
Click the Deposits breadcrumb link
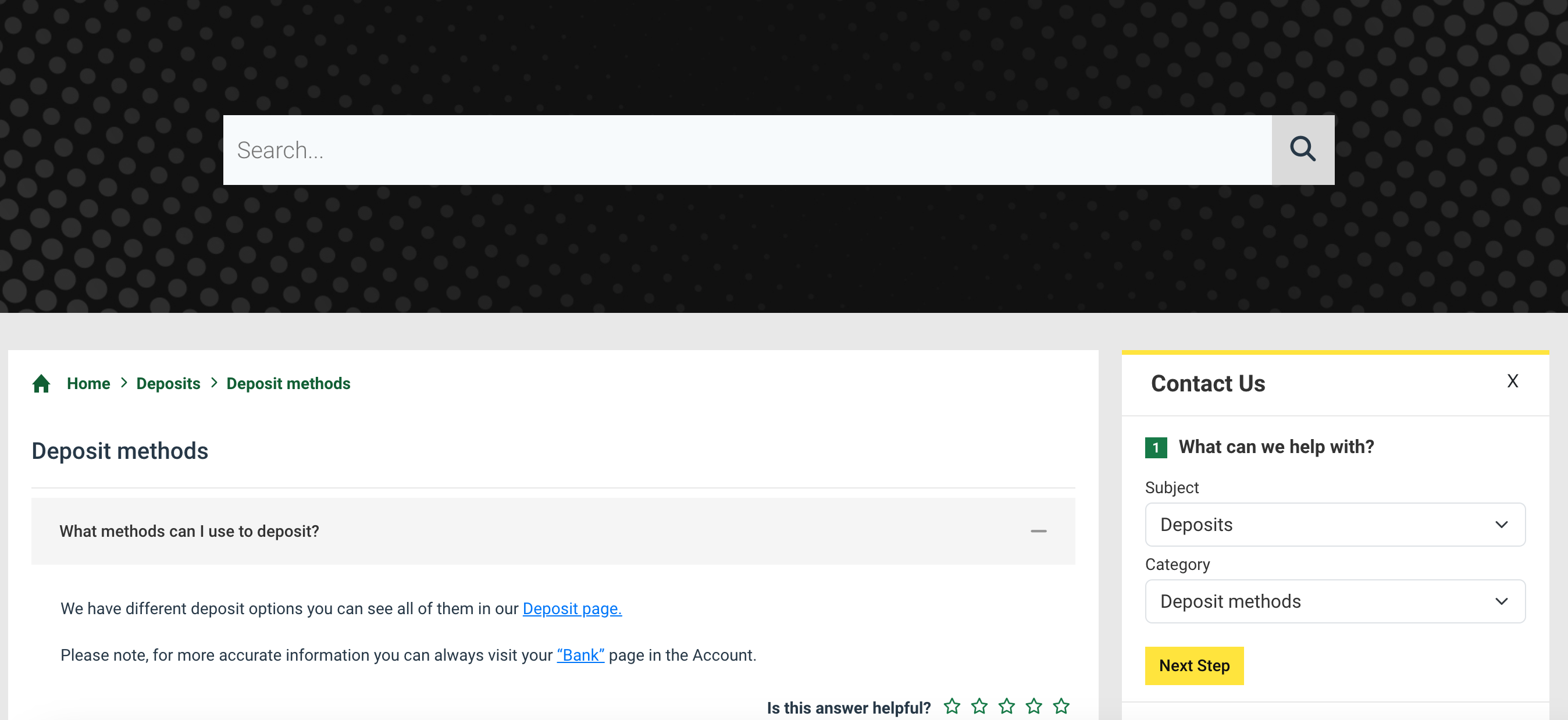[x=168, y=383]
